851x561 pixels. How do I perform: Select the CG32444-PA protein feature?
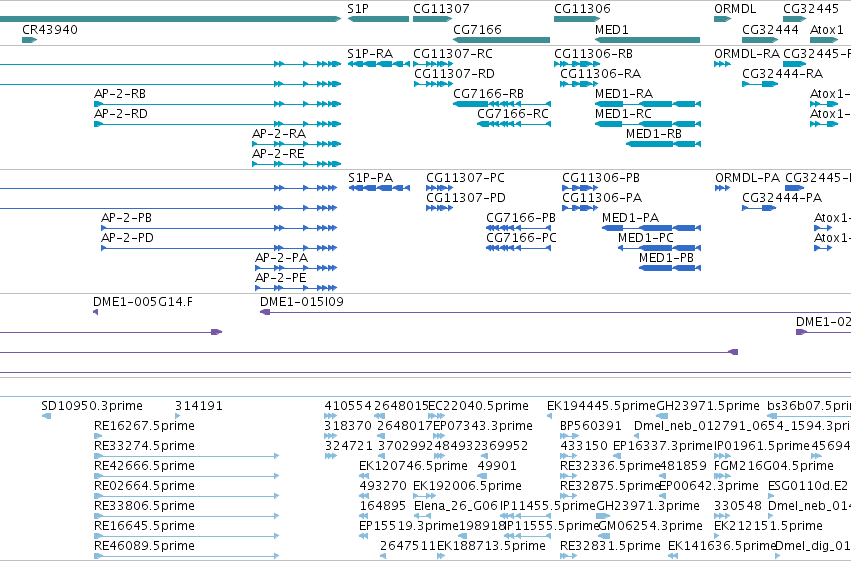pos(759,208)
